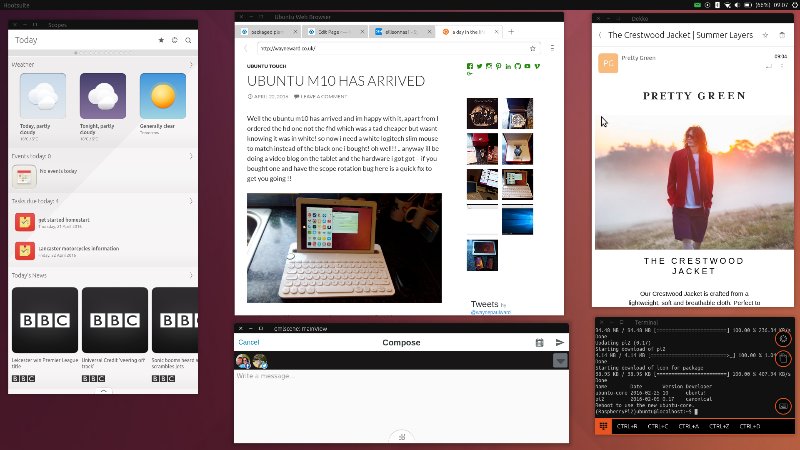
Task: Open a new browser tab with plus button
Action: (x=511, y=32)
